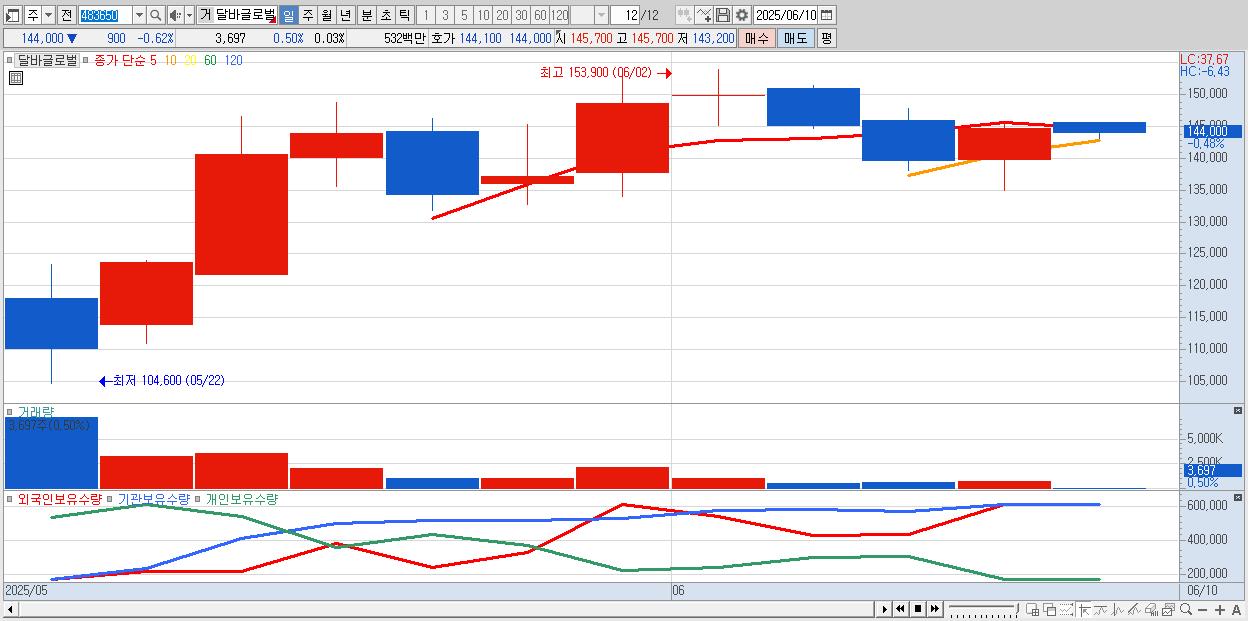
Task: Click the 달바글로벌 chart legend label
Action: coord(47,60)
